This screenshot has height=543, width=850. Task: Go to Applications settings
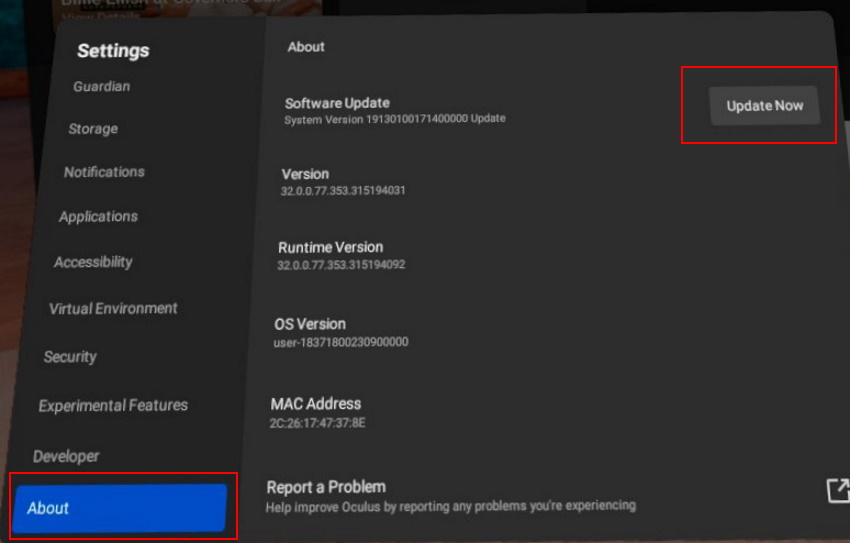(98, 216)
